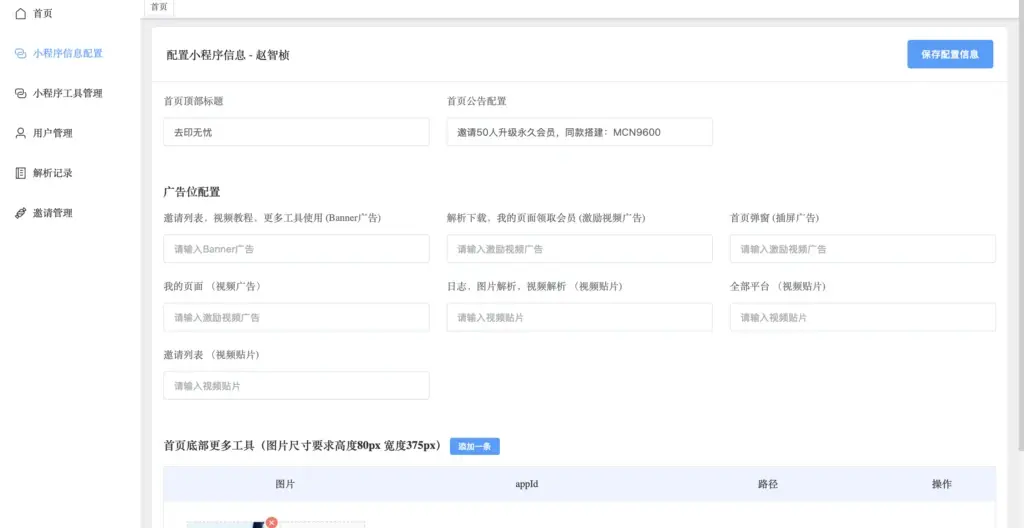Open 首页 in the sidebar menu
This screenshot has height=528, width=1024.
(x=42, y=13)
